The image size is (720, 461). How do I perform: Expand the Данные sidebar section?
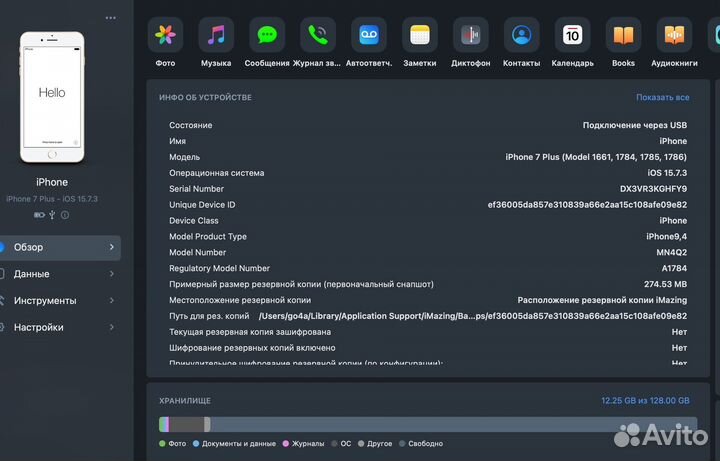[x=60, y=274]
